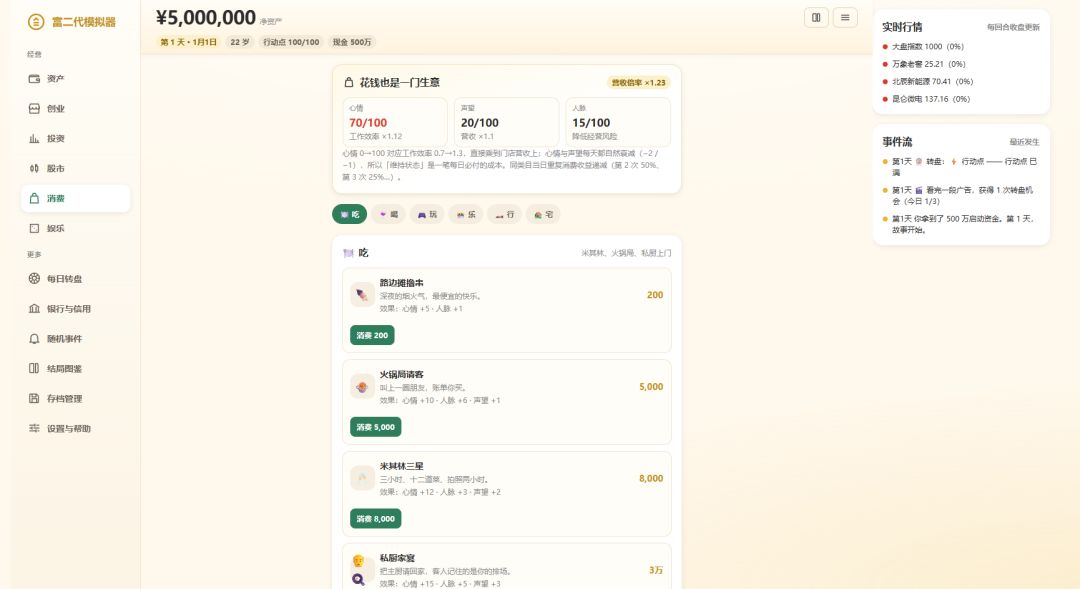
Task: Click the 路边摊撸串 skewer item icon
Action: 362,295
